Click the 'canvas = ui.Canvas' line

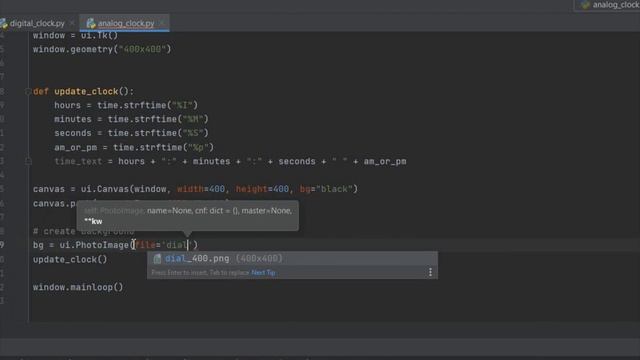(195, 189)
